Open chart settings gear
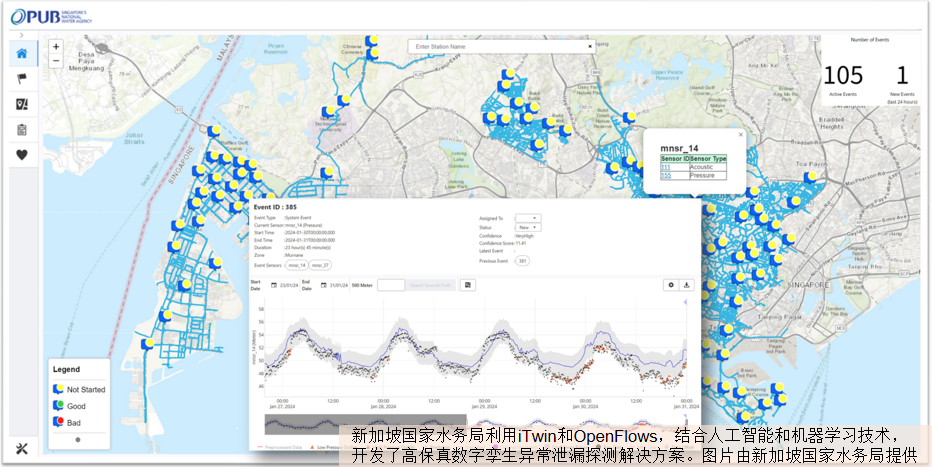This screenshot has width=932, height=467. 671,285
